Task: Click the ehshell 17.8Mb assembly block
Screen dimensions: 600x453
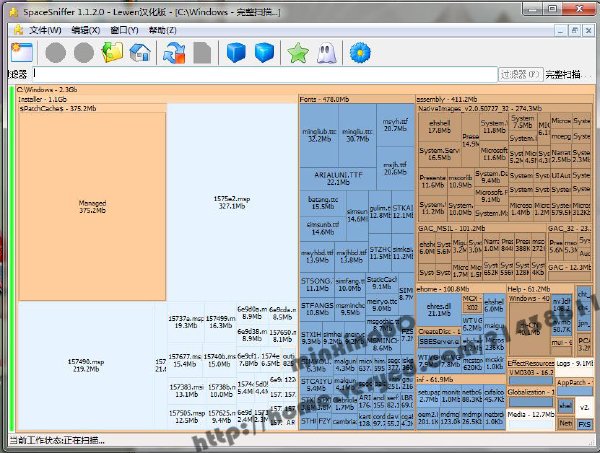Action: (440, 127)
